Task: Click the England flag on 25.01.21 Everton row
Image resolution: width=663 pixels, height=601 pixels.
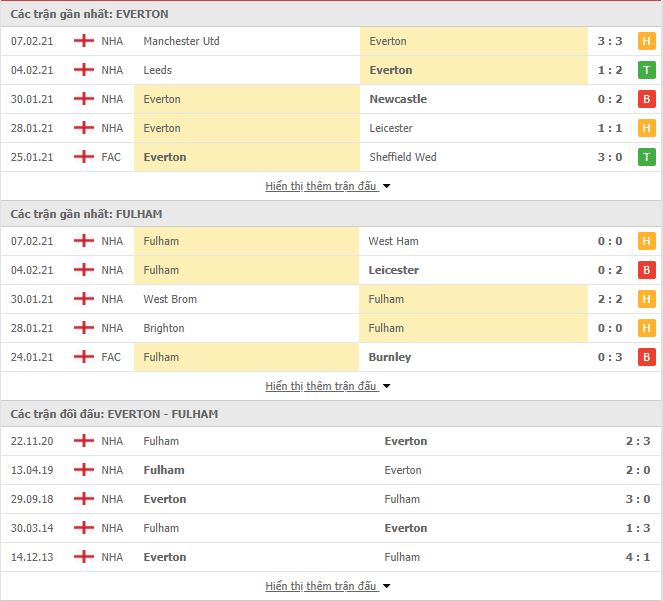Action: tap(84, 156)
